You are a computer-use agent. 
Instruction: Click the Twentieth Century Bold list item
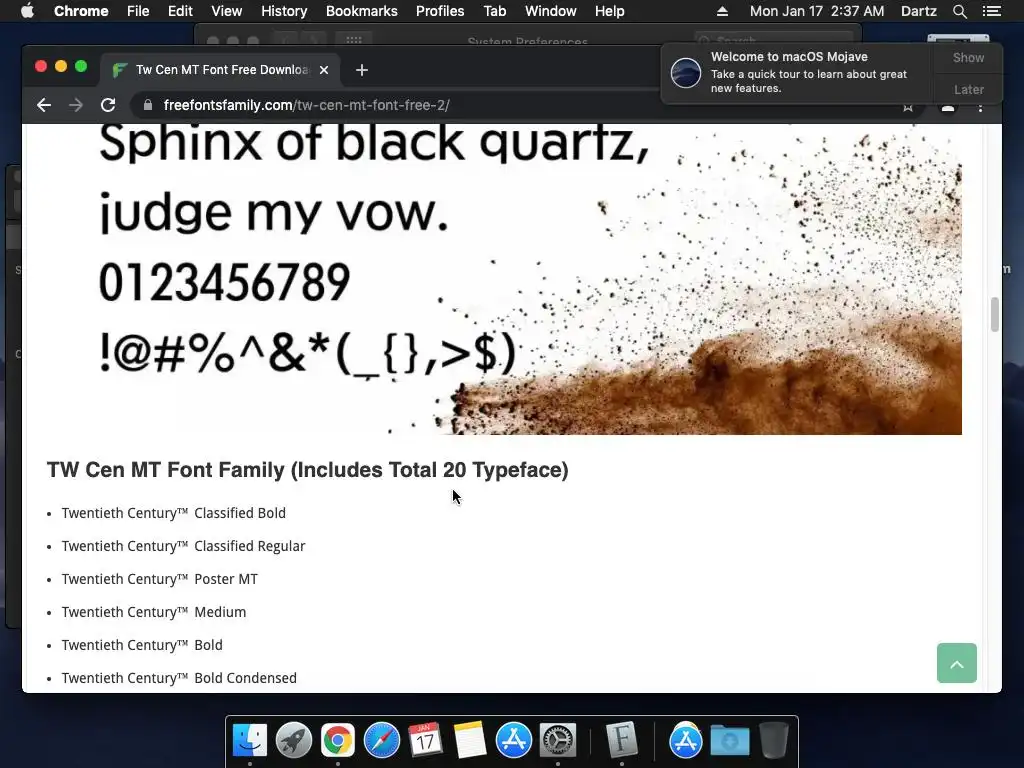[x=142, y=645]
